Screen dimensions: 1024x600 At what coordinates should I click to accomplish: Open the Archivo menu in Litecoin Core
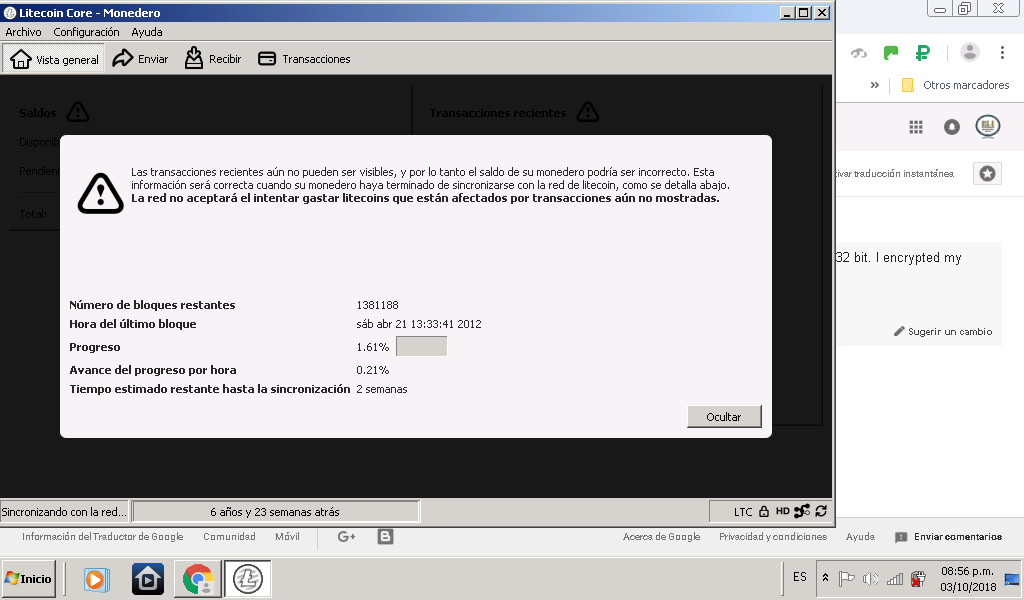point(24,32)
